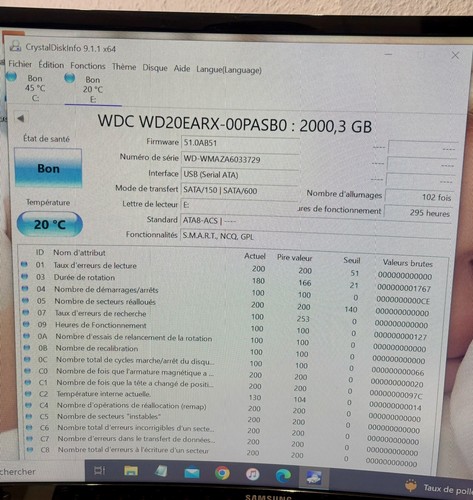Click the serial number field
The image size is (473, 500).
point(240,159)
